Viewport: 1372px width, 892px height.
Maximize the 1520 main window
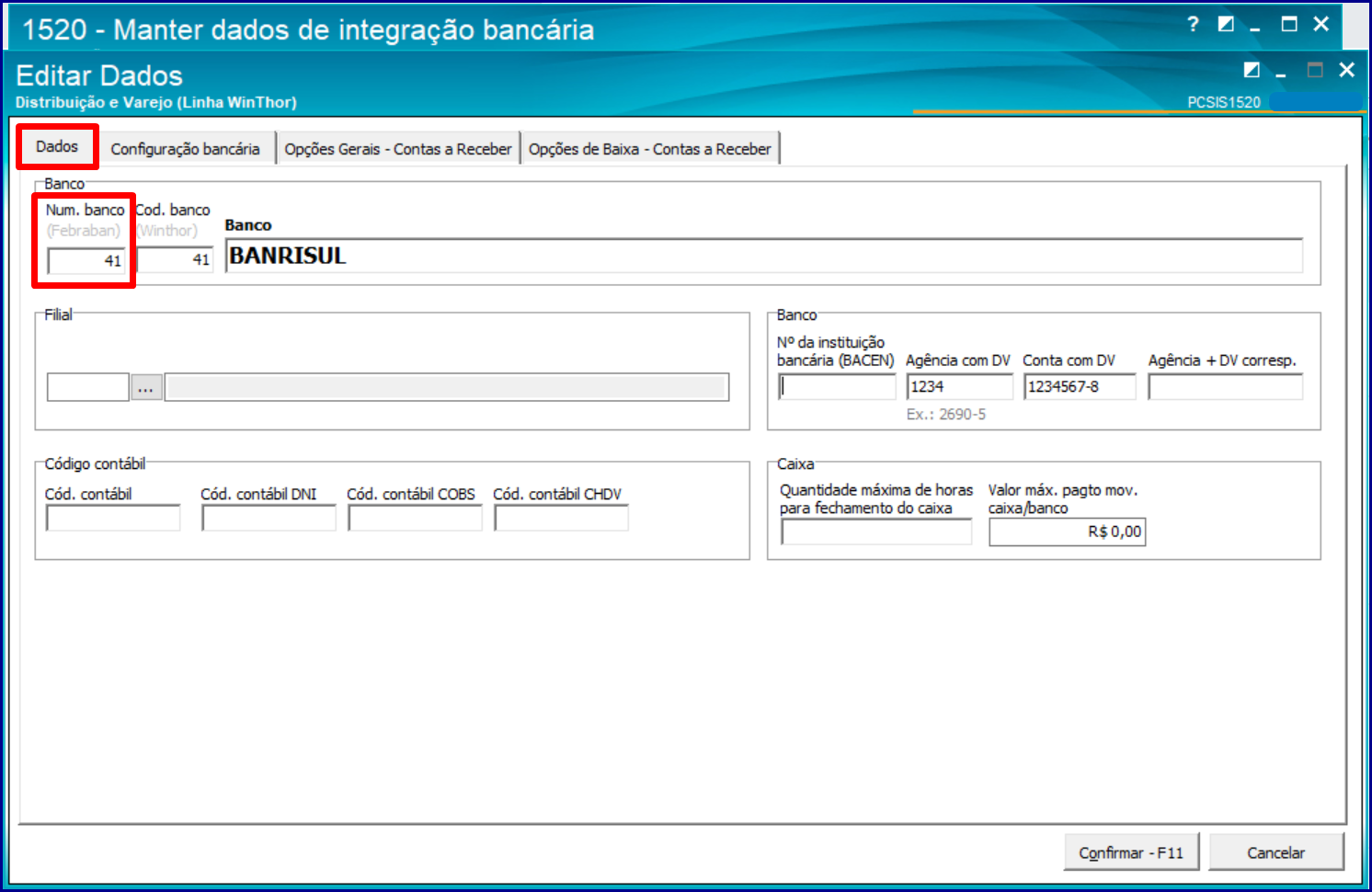click(x=1289, y=24)
